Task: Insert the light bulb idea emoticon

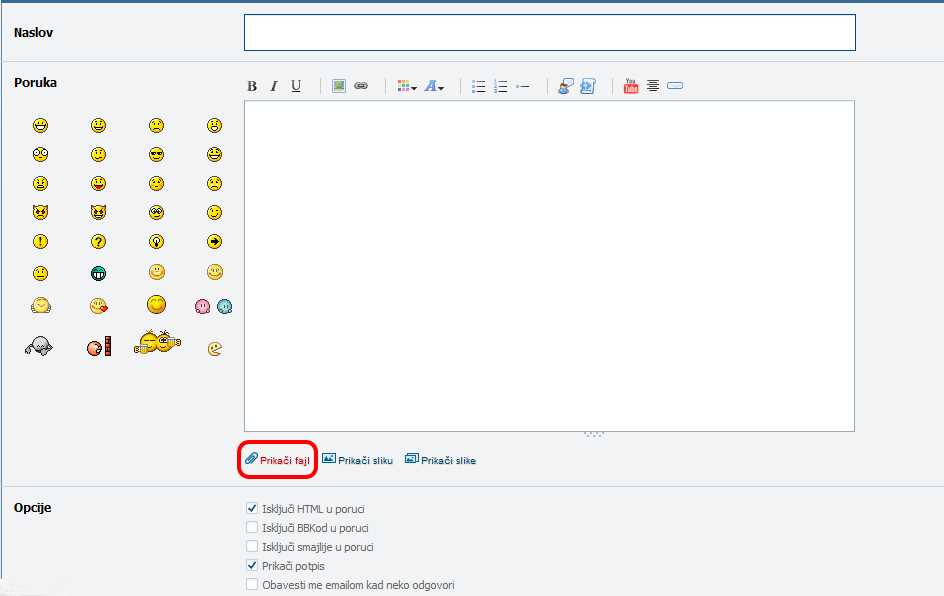Action: (157, 241)
